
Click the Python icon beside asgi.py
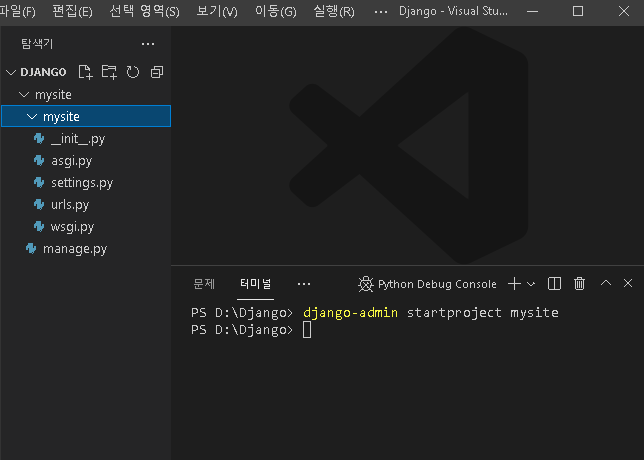[39, 161]
